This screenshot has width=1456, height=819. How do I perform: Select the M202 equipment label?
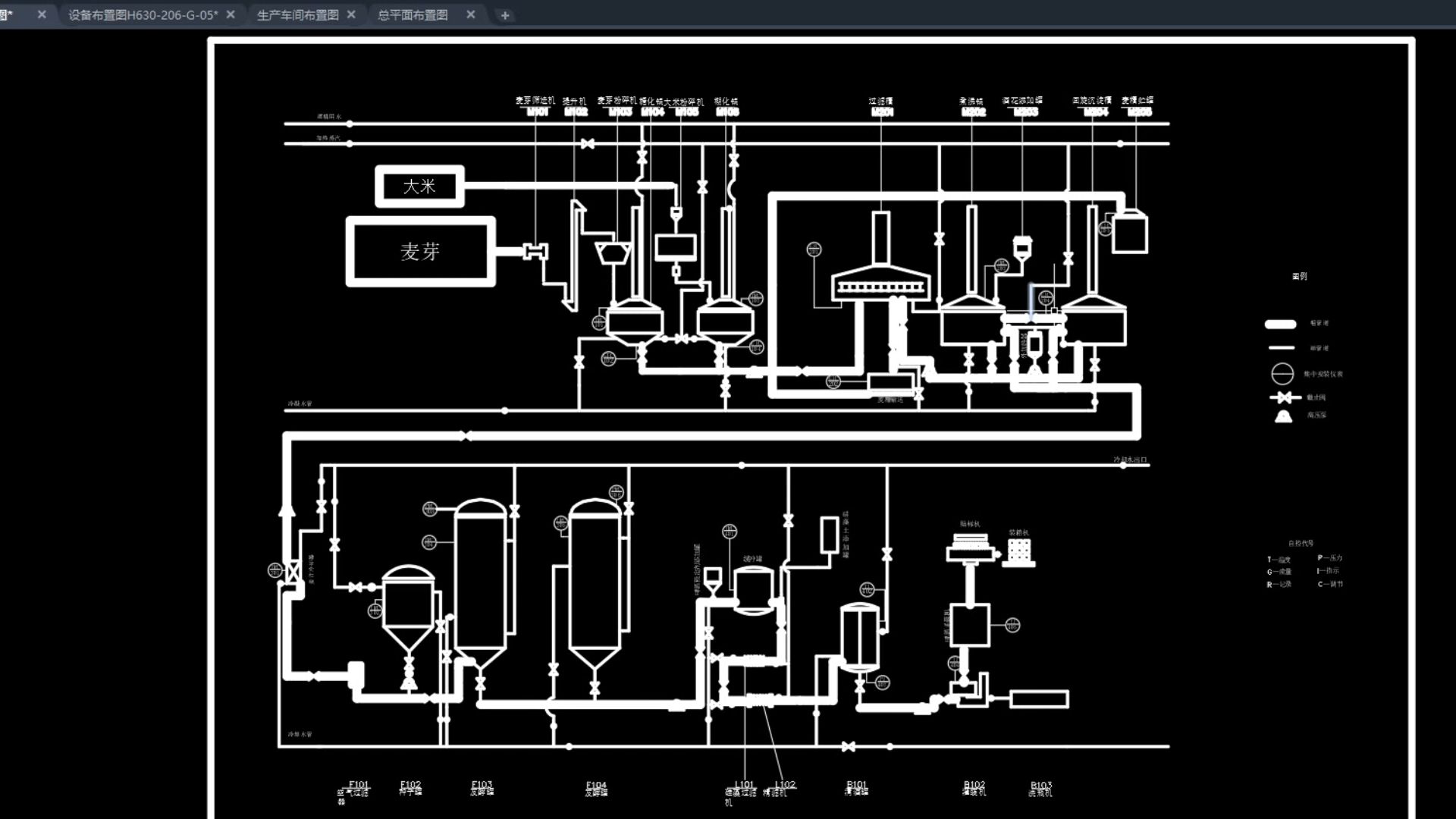[x=974, y=111]
